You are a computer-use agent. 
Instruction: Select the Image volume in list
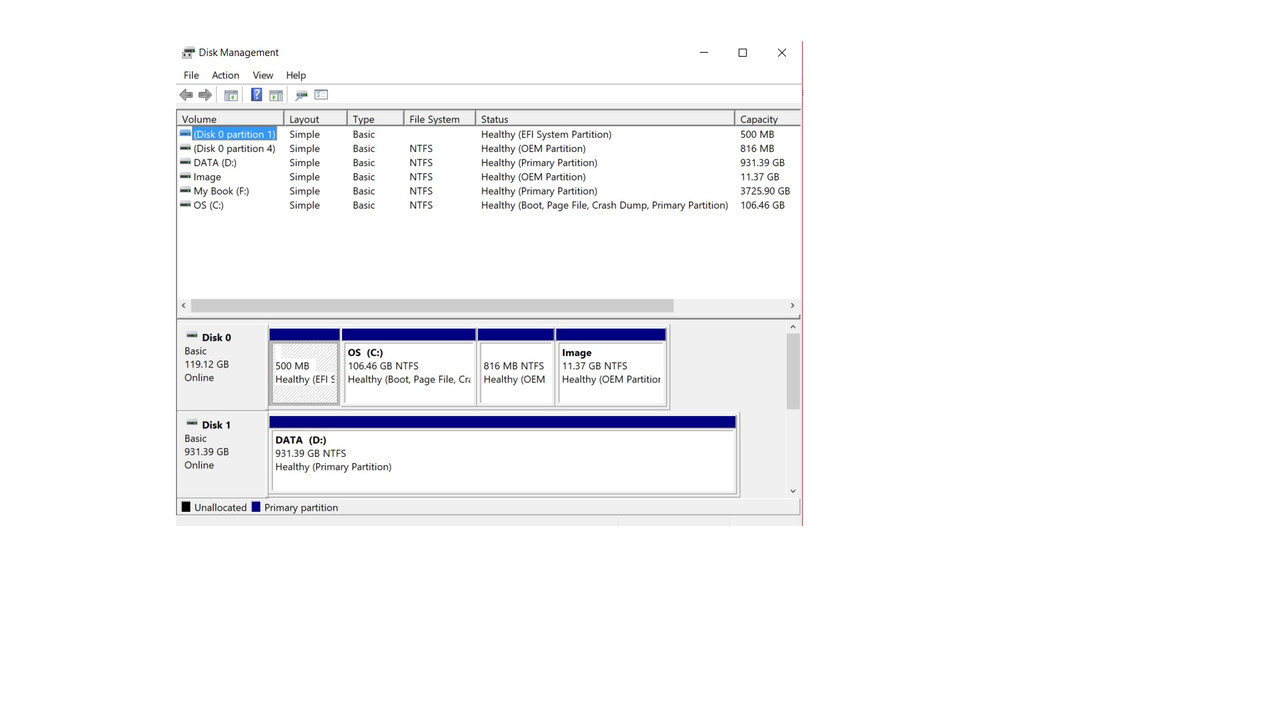coord(207,177)
